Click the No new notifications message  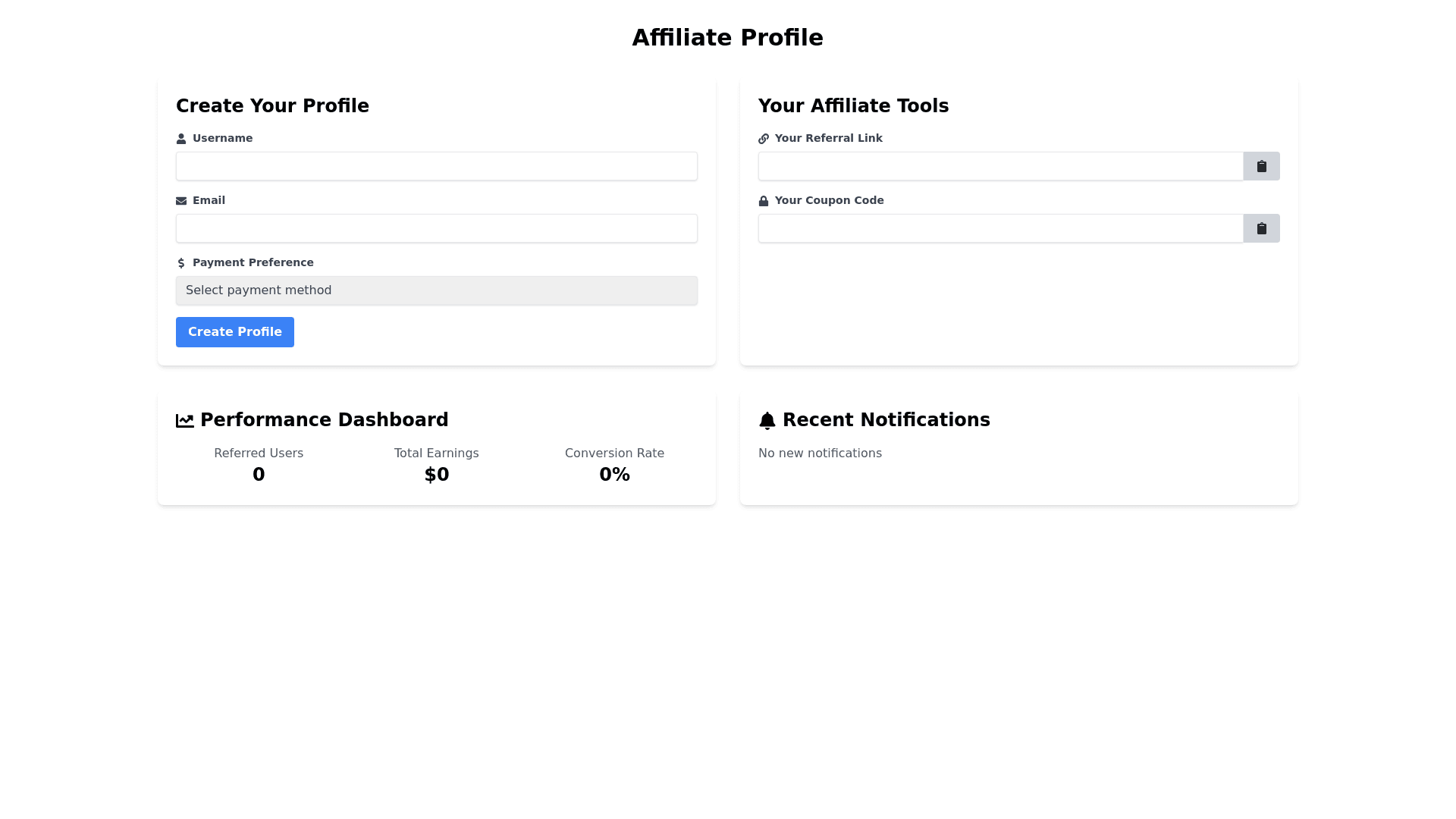coord(820,453)
